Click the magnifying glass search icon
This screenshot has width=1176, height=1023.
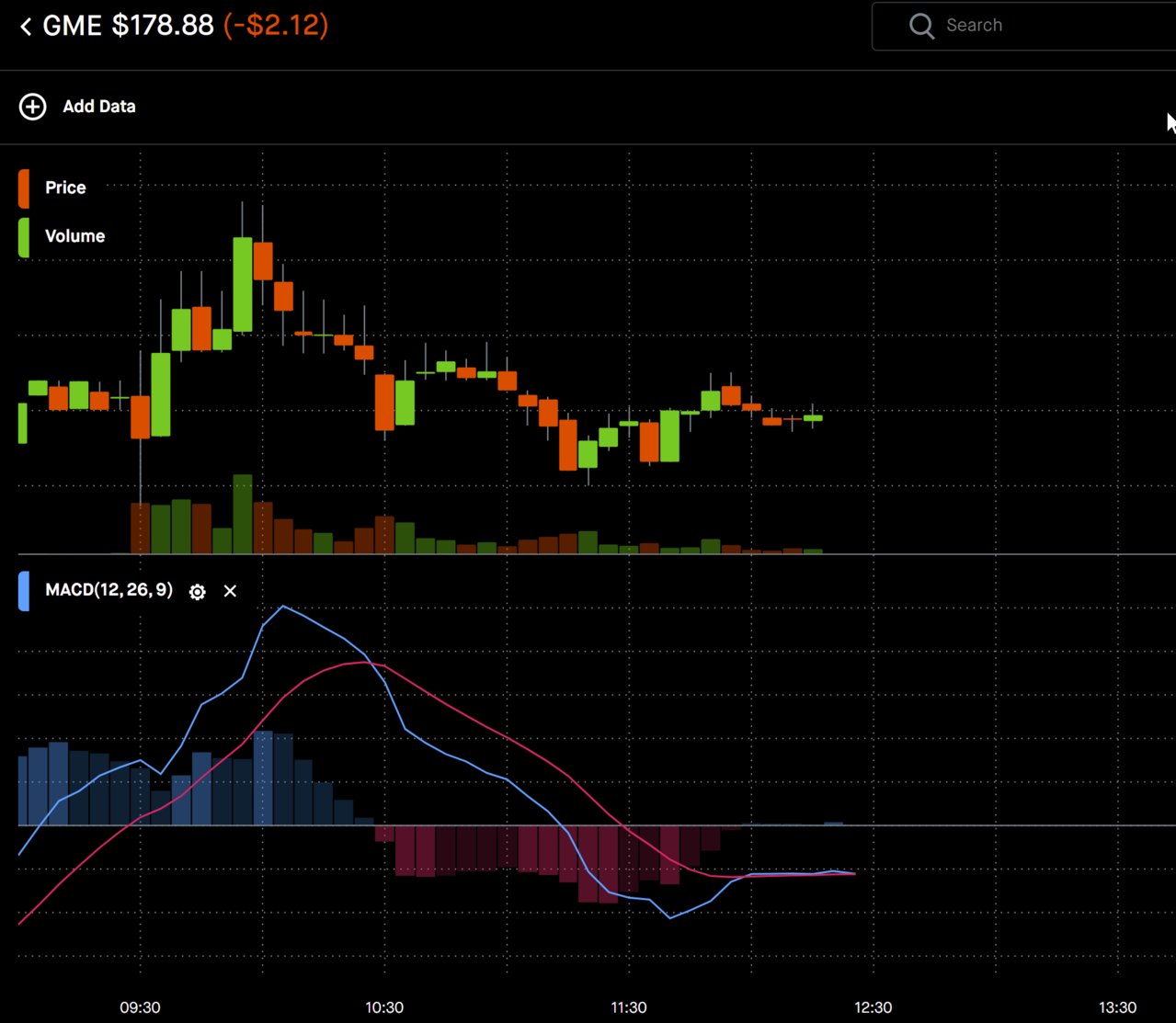tap(921, 26)
